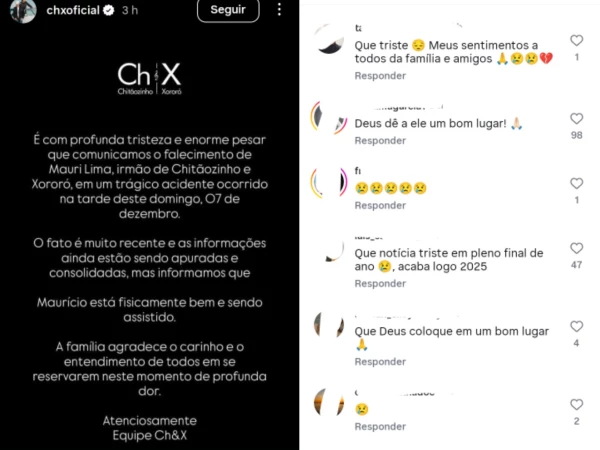Click the Seguir button
Screen dimensions: 600x450
[228, 10]
